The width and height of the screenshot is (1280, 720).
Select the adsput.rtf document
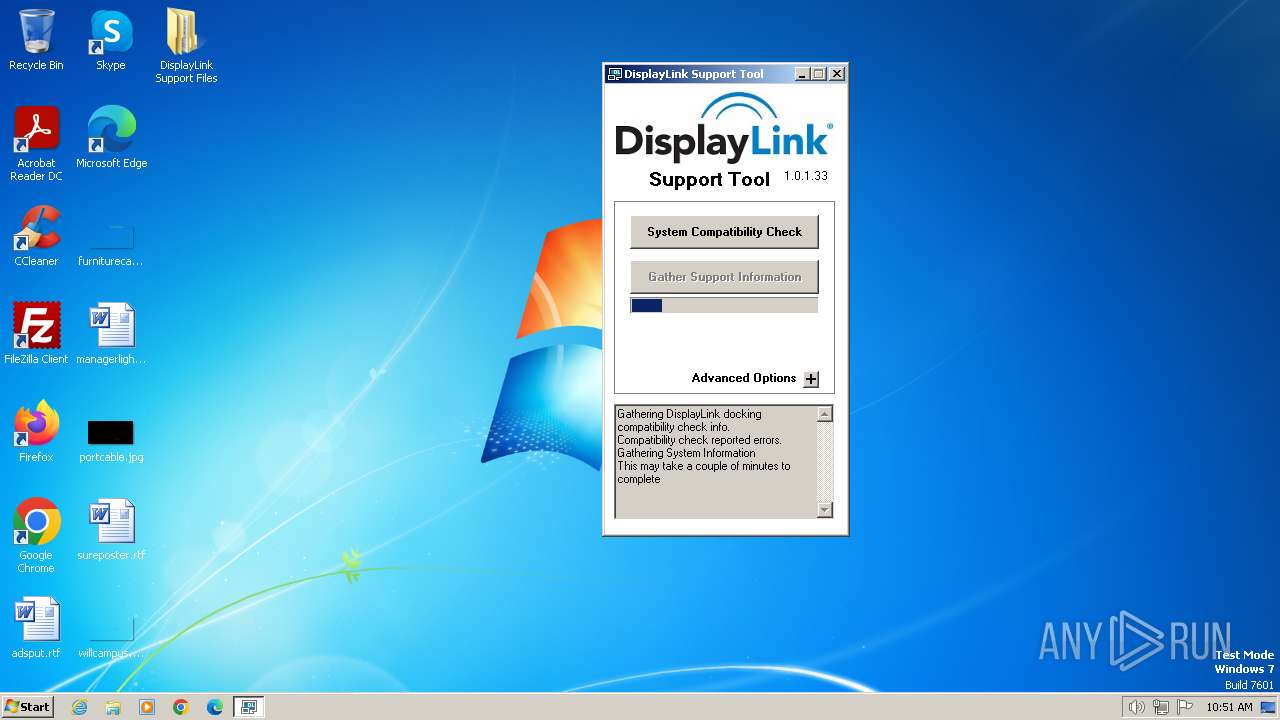(x=36, y=628)
